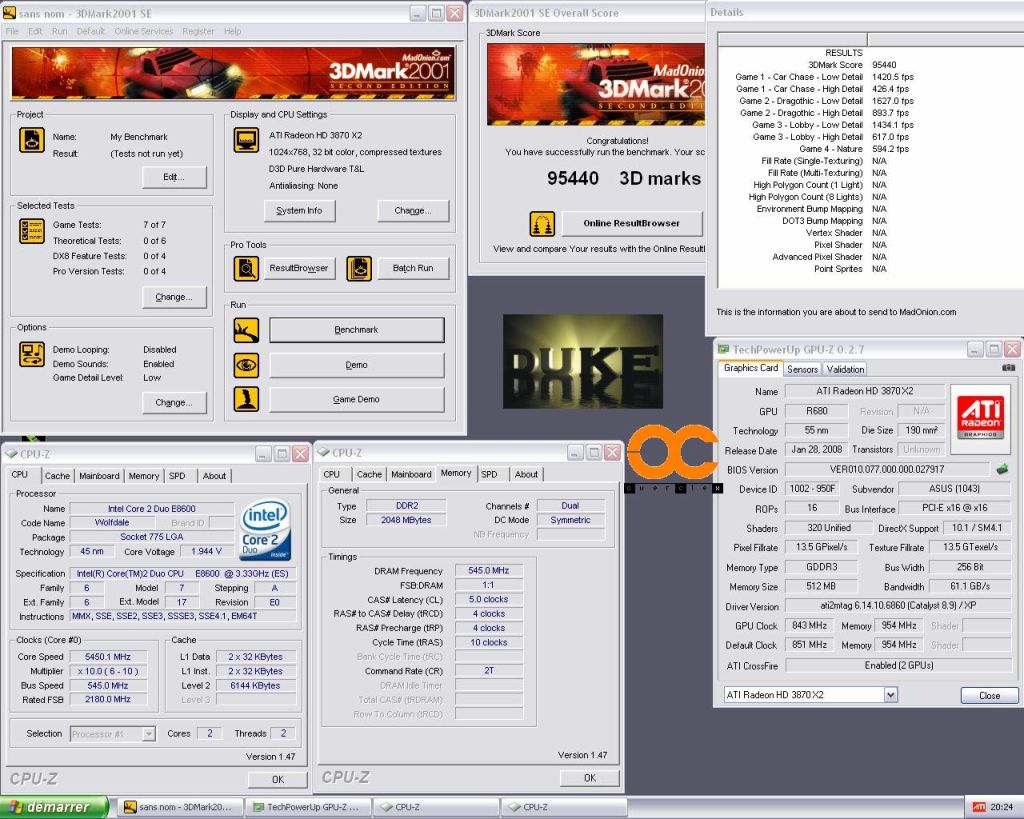Click the Batch Run document icon
Screen dimensions: 1024x819
pyautogui.click(x=359, y=268)
